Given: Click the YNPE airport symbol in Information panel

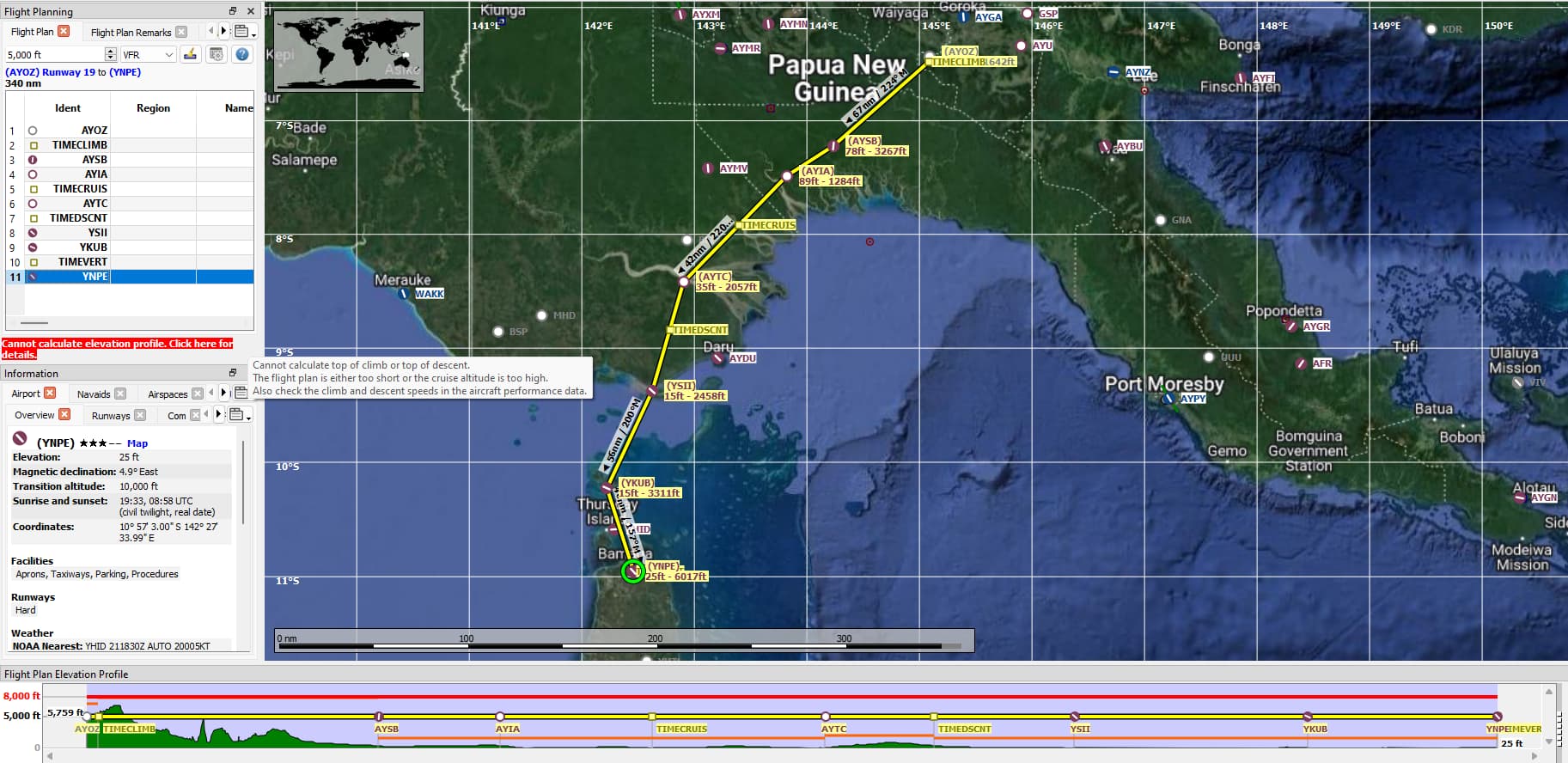Looking at the screenshot, I should click(x=20, y=439).
